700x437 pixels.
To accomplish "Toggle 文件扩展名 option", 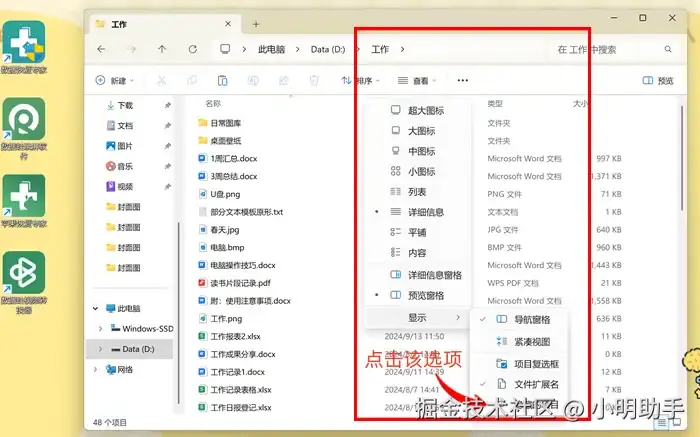I will coord(520,384).
